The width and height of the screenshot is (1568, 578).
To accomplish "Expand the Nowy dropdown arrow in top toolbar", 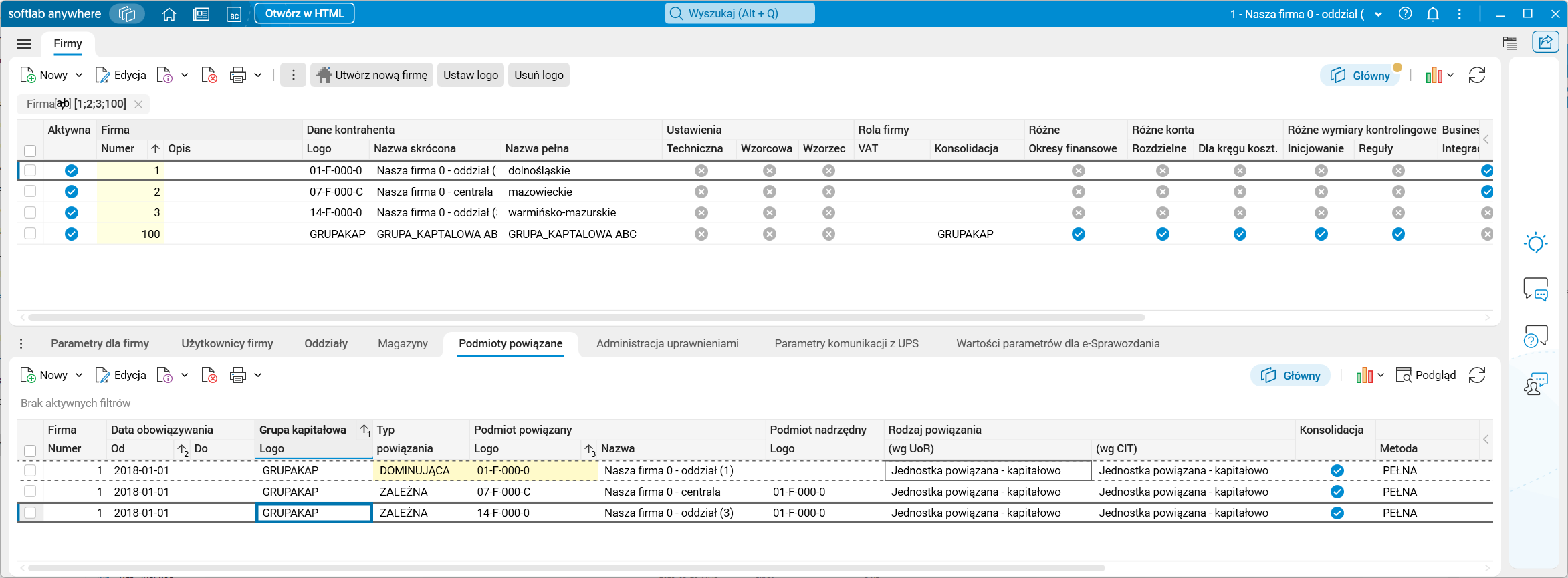I will [79, 76].
